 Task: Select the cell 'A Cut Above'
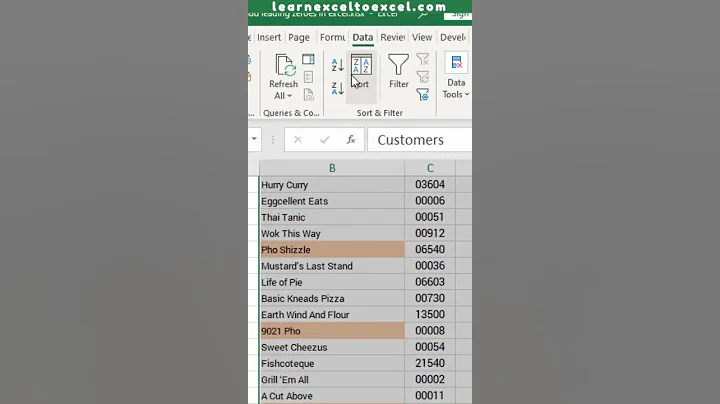click(x=332, y=396)
